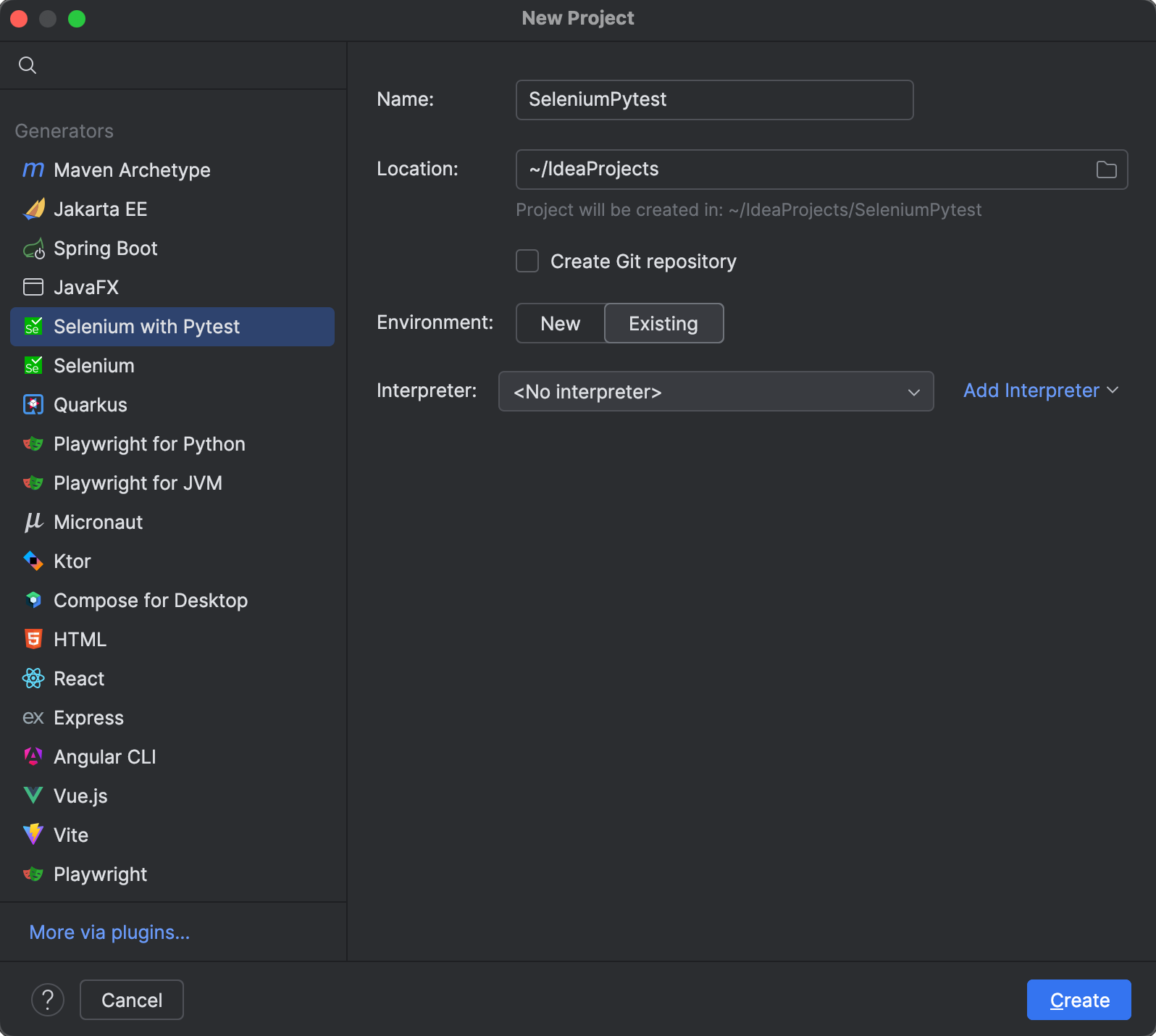Click the plain Selenium generator icon
This screenshot has width=1156, height=1036.
coord(33,365)
